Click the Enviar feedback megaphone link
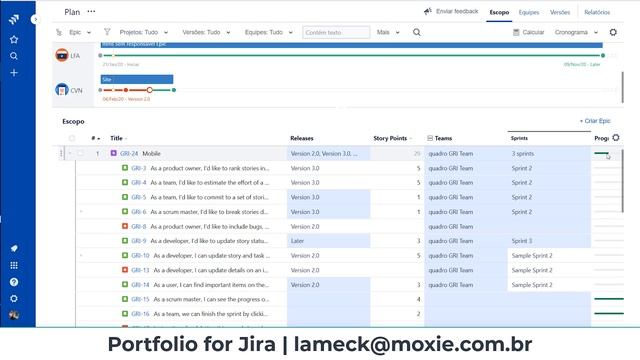The image size is (640, 360). click(451, 11)
